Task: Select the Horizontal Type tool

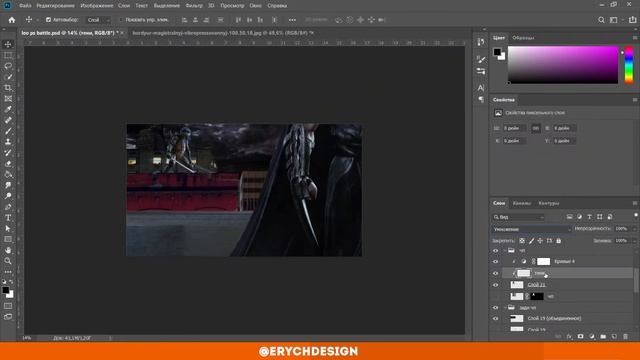Action: tap(8, 218)
